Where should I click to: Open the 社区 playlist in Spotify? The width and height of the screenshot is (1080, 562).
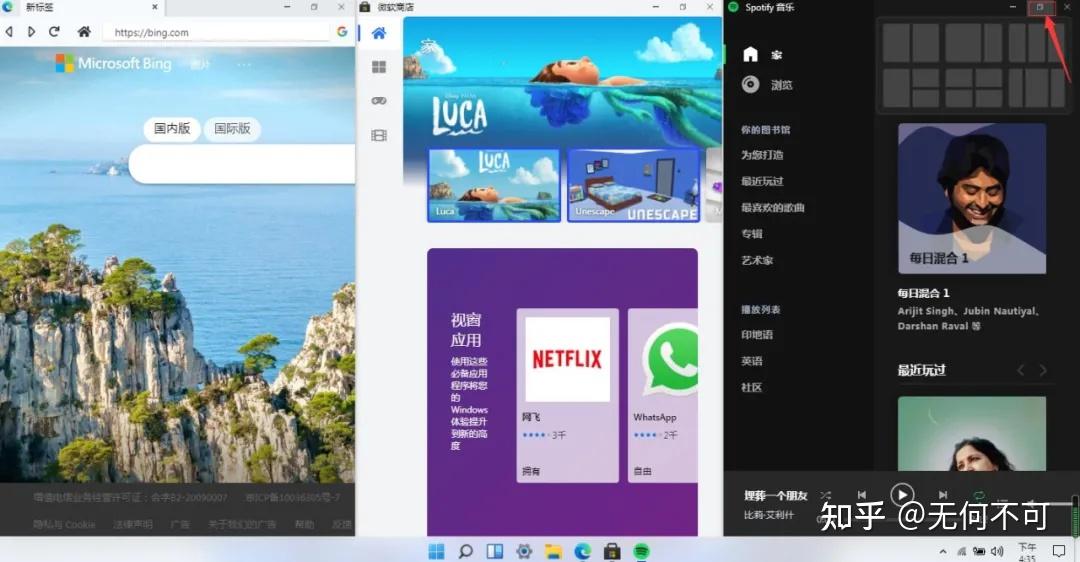pyautogui.click(x=751, y=387)
